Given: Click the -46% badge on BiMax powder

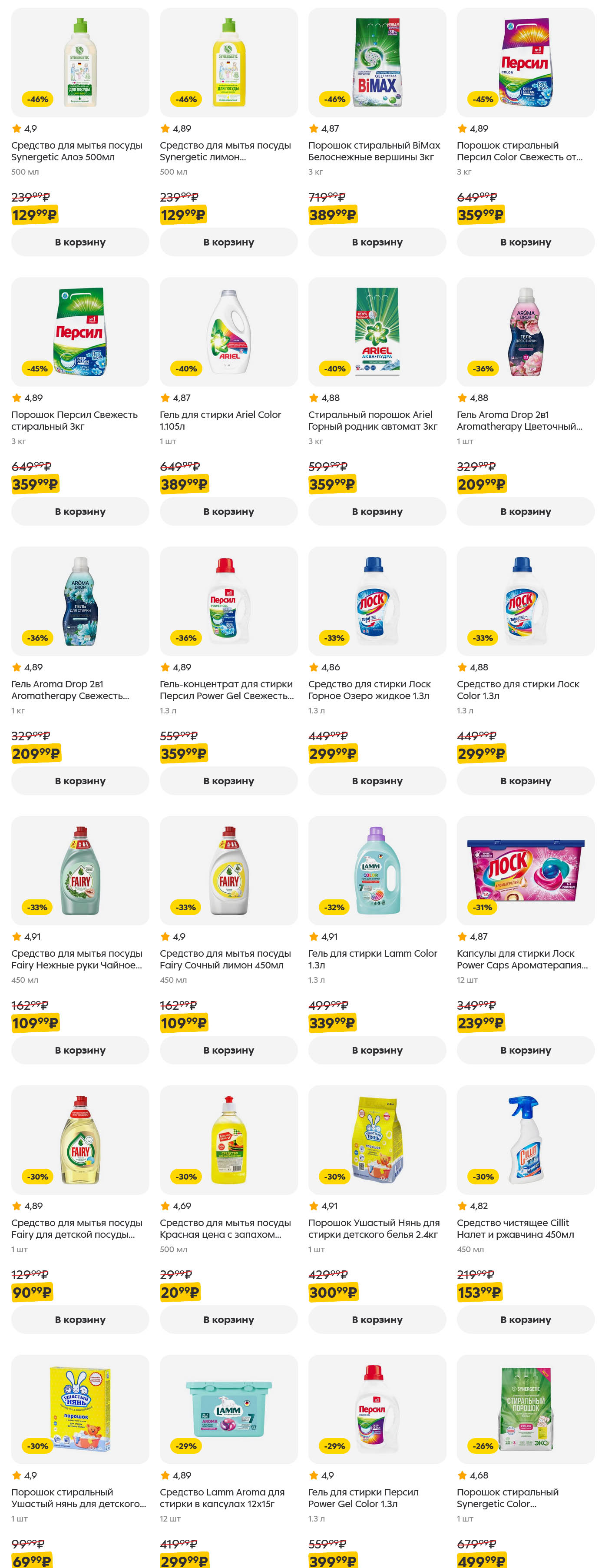Looking at the screenshot, I should coord(334,99).
